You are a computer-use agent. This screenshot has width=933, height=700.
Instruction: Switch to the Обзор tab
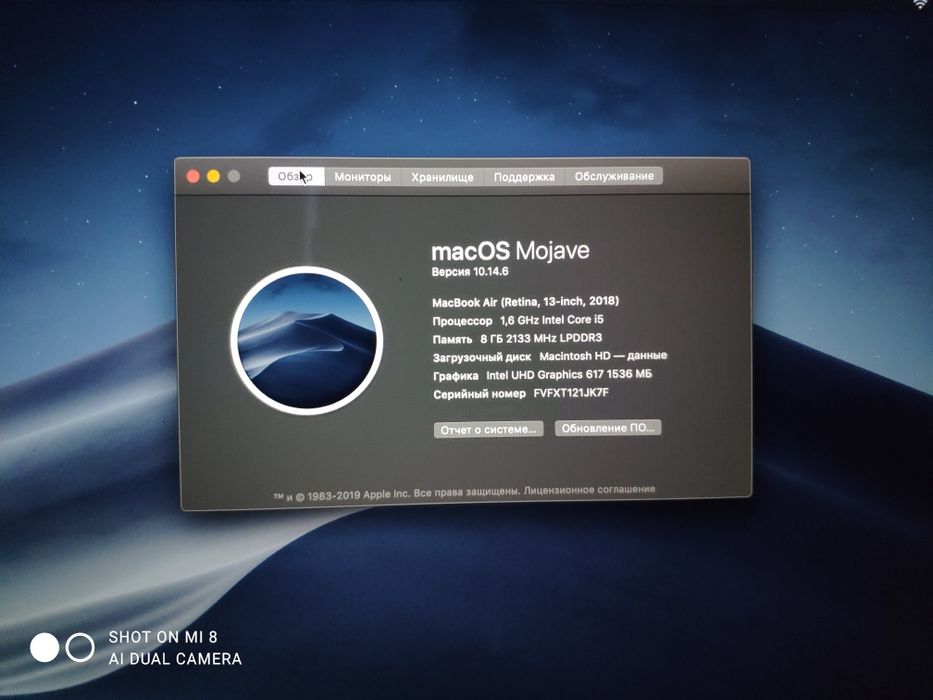coord(296,176)
